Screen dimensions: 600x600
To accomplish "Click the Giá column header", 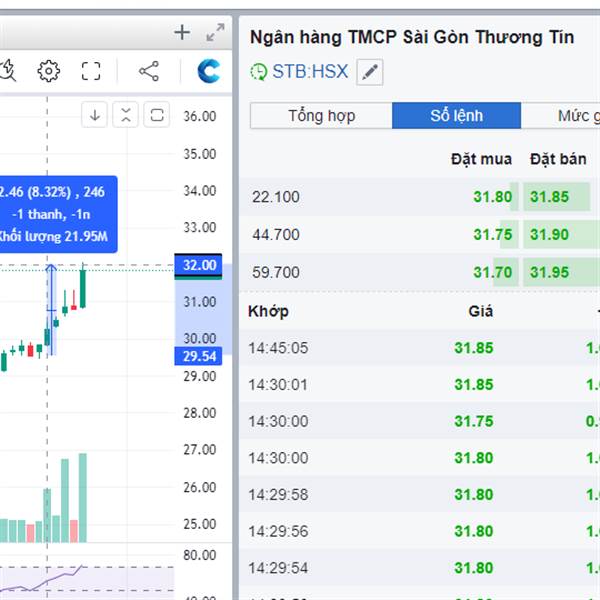I will click(481, 311).
